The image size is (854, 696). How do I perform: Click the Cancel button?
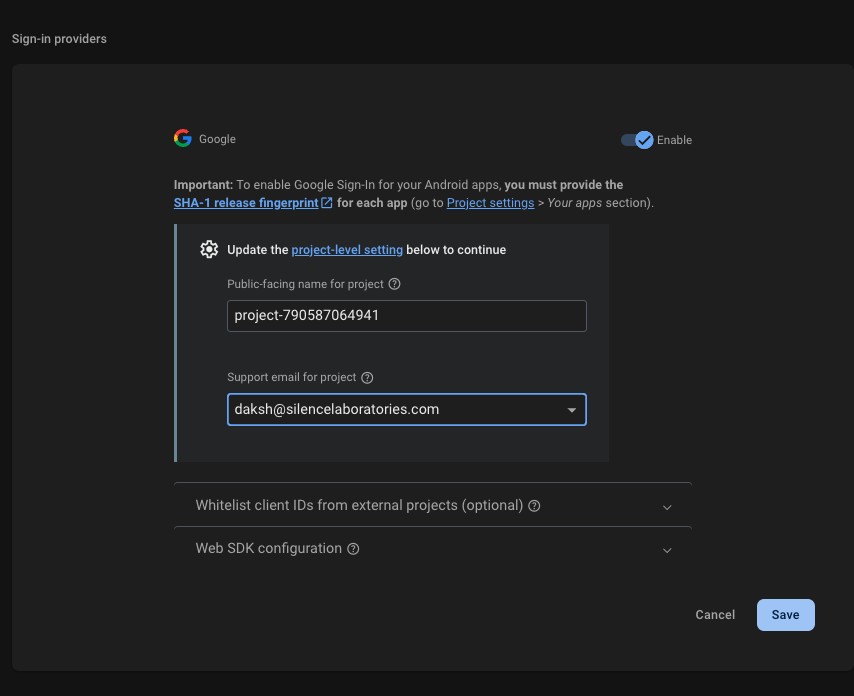pos(715,614)
